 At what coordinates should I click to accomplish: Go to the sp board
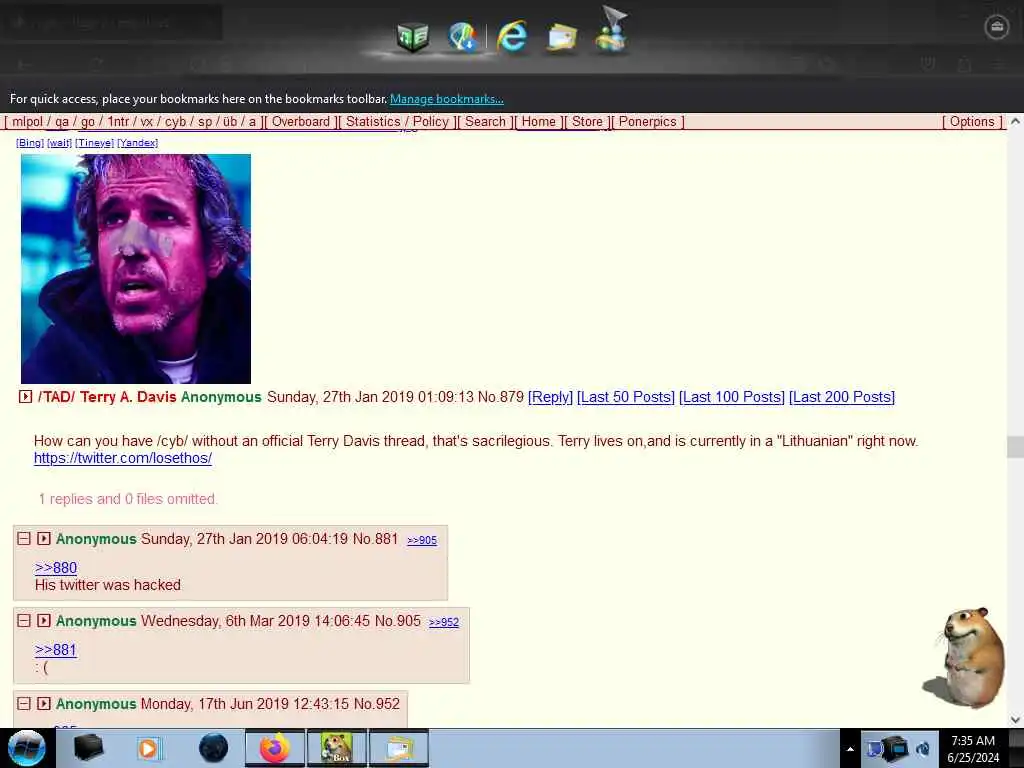(205, 121)
